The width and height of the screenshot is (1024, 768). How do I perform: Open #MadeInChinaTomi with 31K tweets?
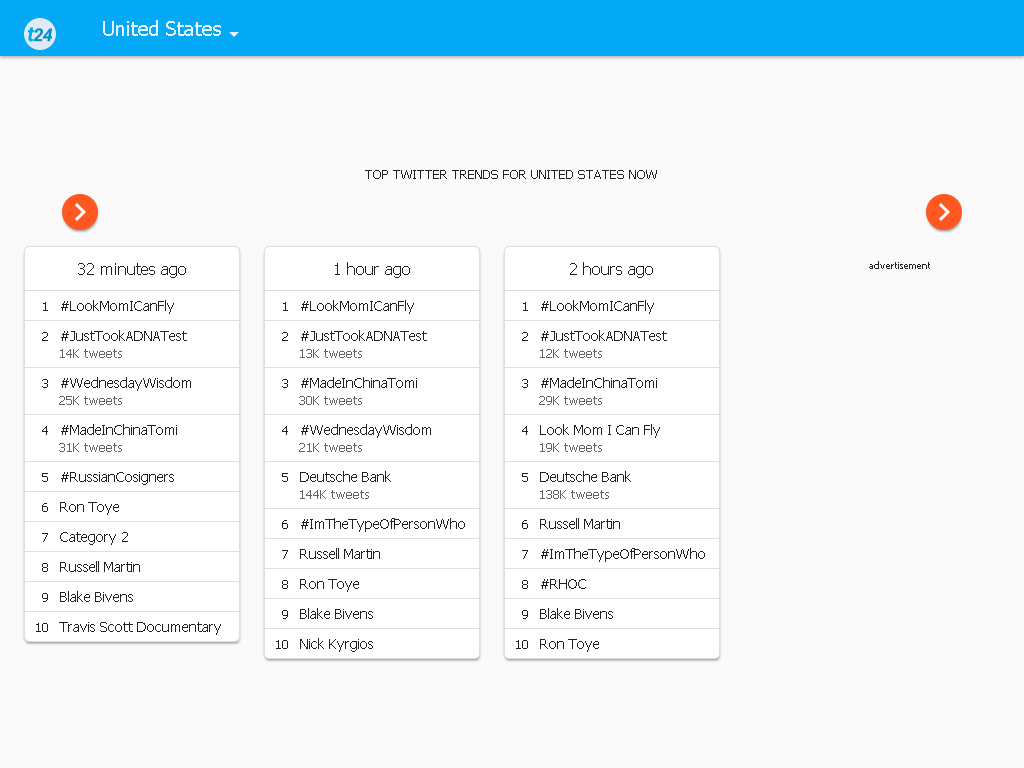pos(132,438)
